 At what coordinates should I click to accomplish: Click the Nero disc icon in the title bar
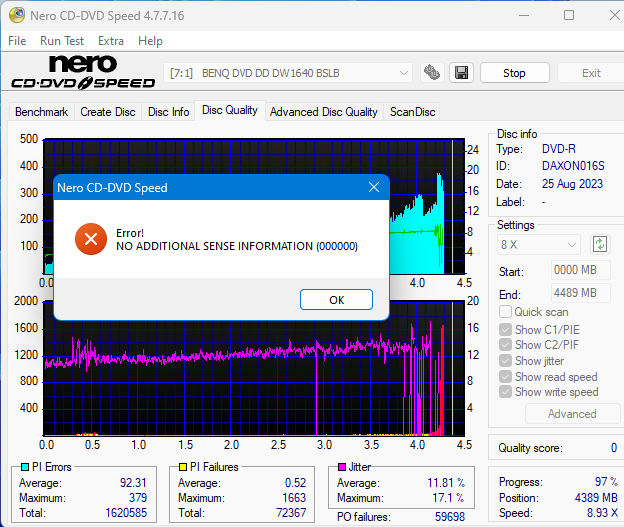pyautogui.click(x=17, y=15)
